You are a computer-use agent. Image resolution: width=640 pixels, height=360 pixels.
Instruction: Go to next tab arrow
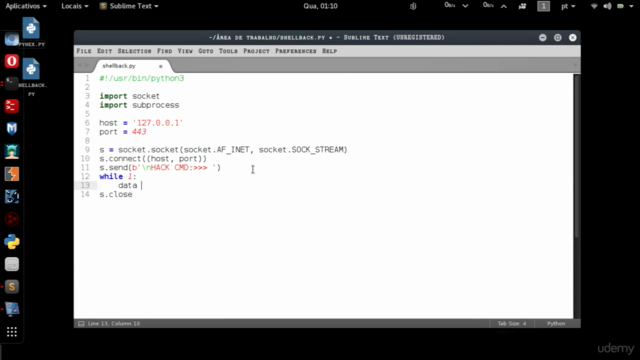point(87,65)
